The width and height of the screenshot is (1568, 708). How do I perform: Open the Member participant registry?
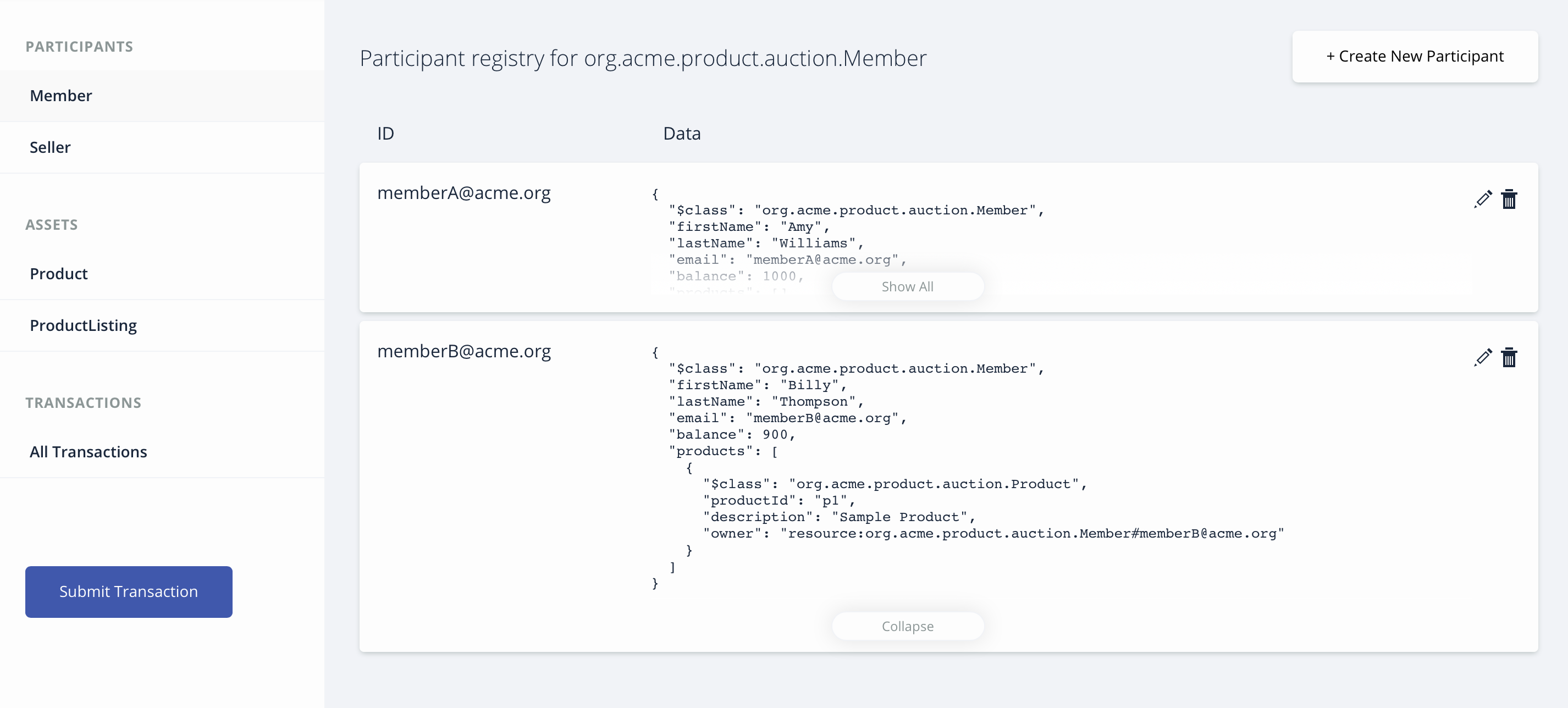point(61,96)
